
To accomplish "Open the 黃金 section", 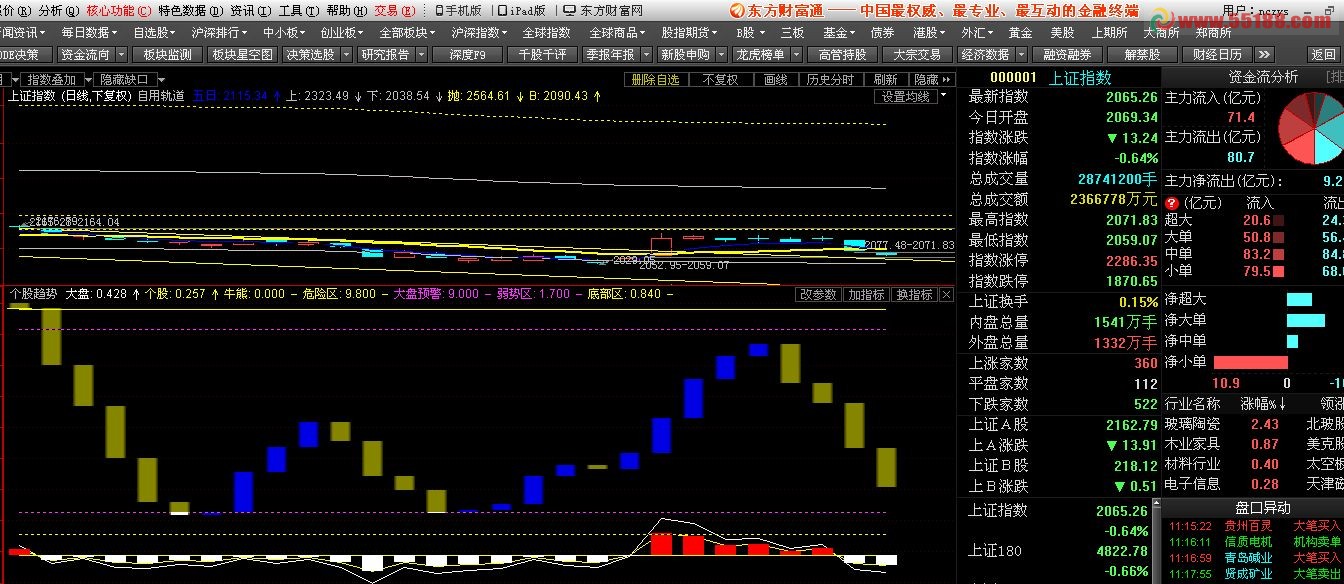I will (1020, 32).
